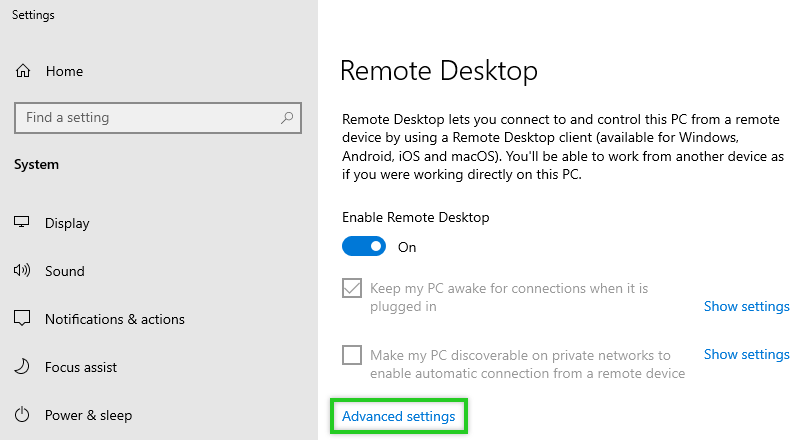Navigate to Power & sleep label
The height and width of the screenshot is (440, 807).
pos(88,415)
